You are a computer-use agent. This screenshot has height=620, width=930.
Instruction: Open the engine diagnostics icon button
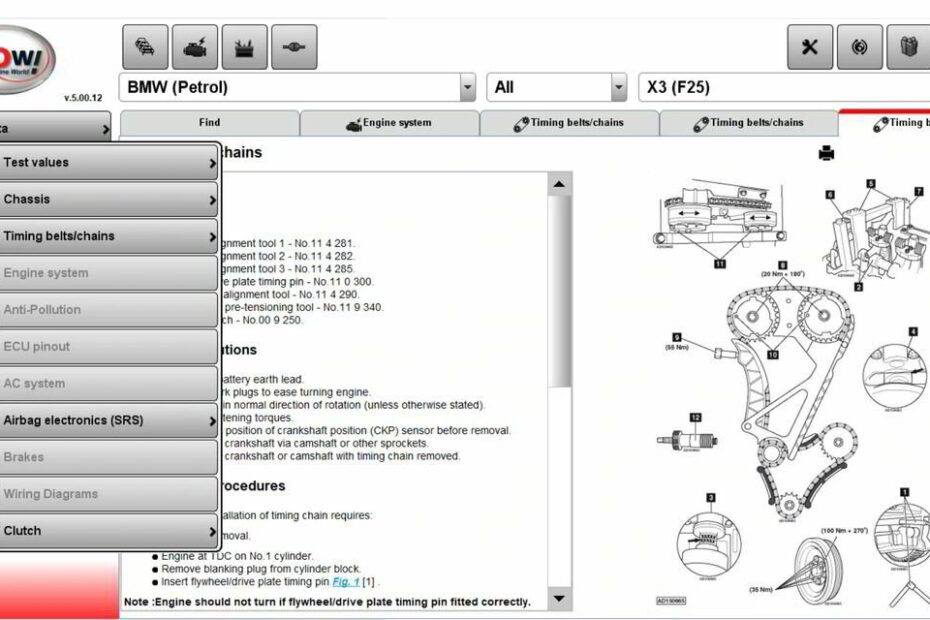195,47
